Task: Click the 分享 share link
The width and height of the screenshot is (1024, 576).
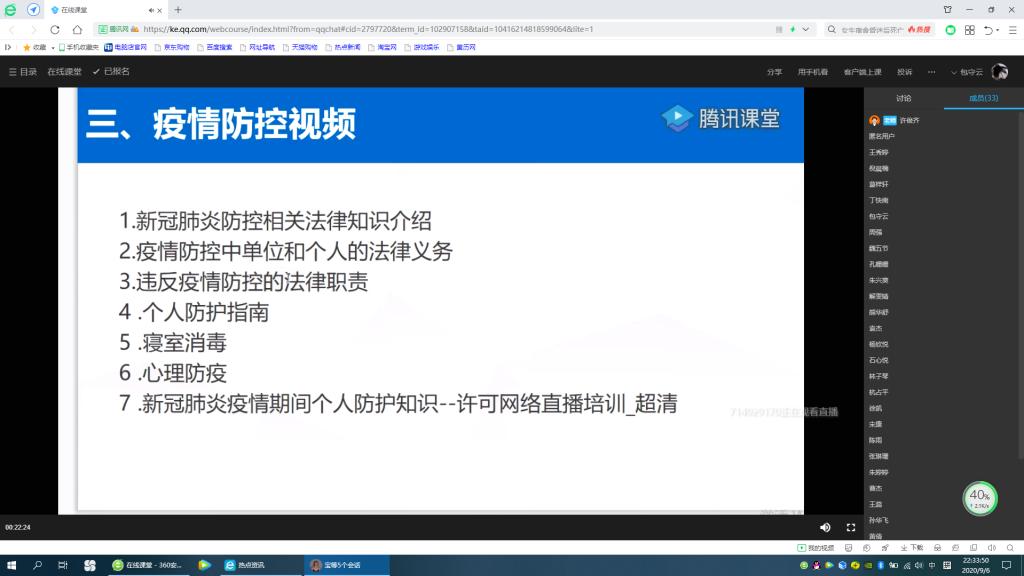Action: click(x=774, y=72)
